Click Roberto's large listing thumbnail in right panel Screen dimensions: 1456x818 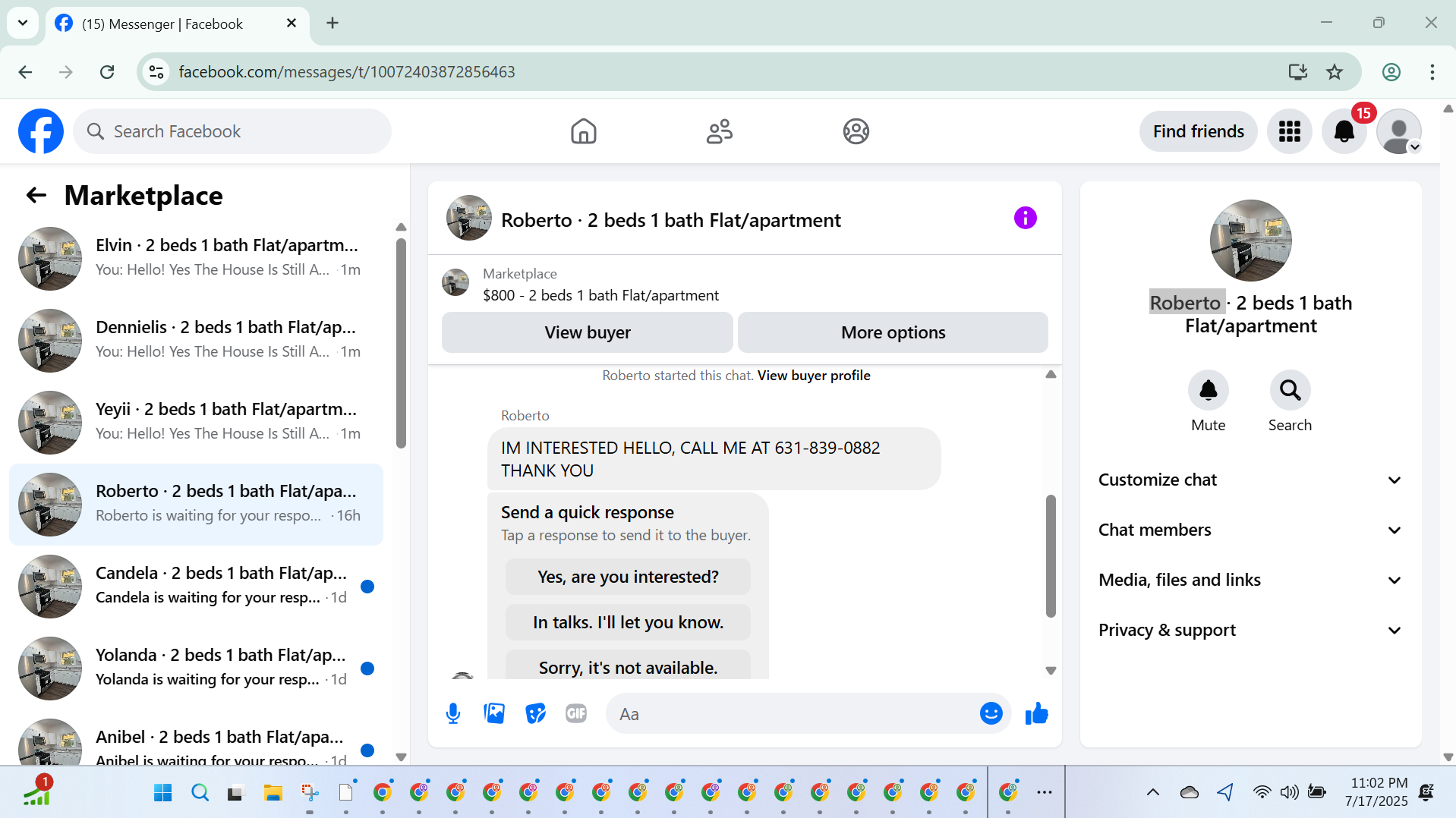1250,241
